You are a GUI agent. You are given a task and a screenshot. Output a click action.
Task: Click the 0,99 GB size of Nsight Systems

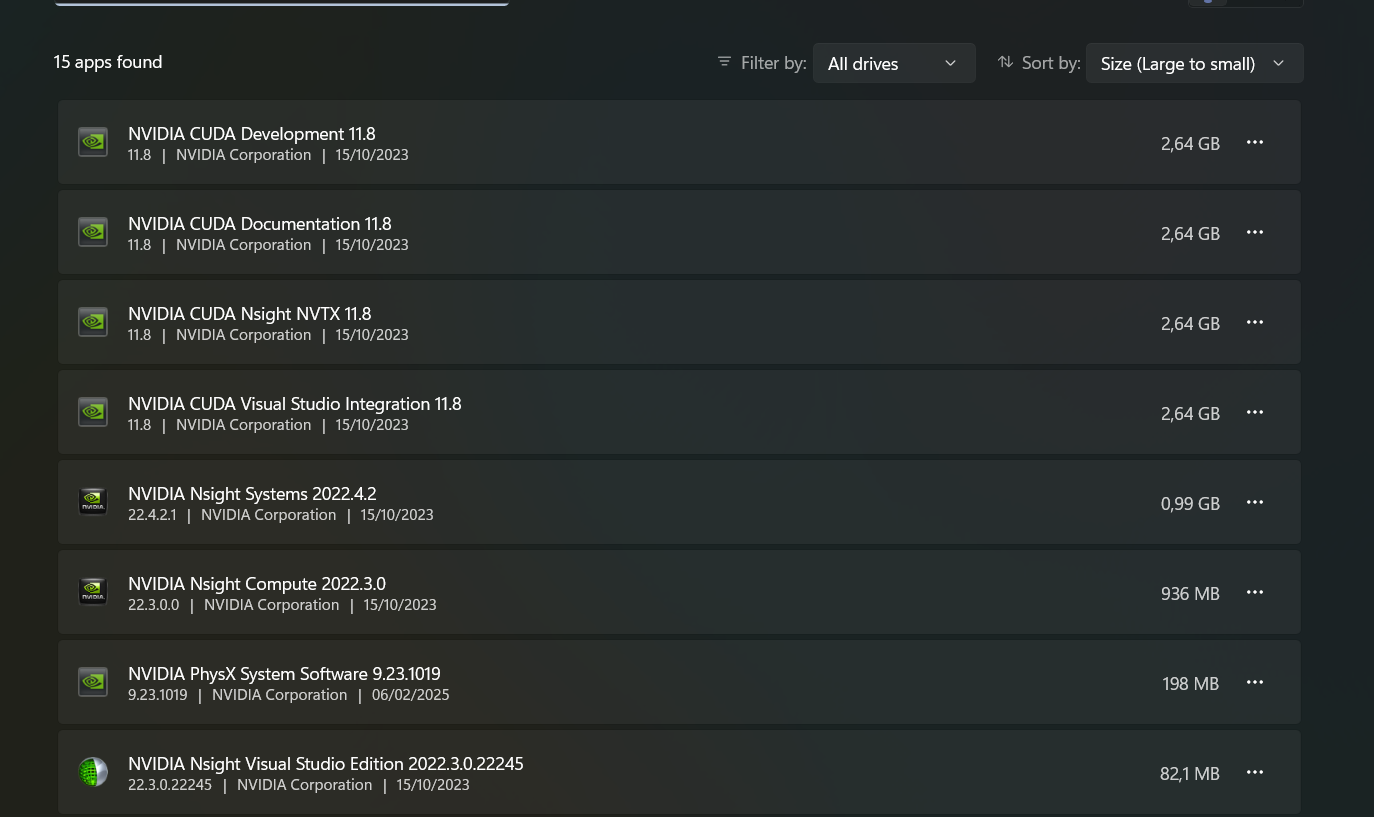point(1190,504)
